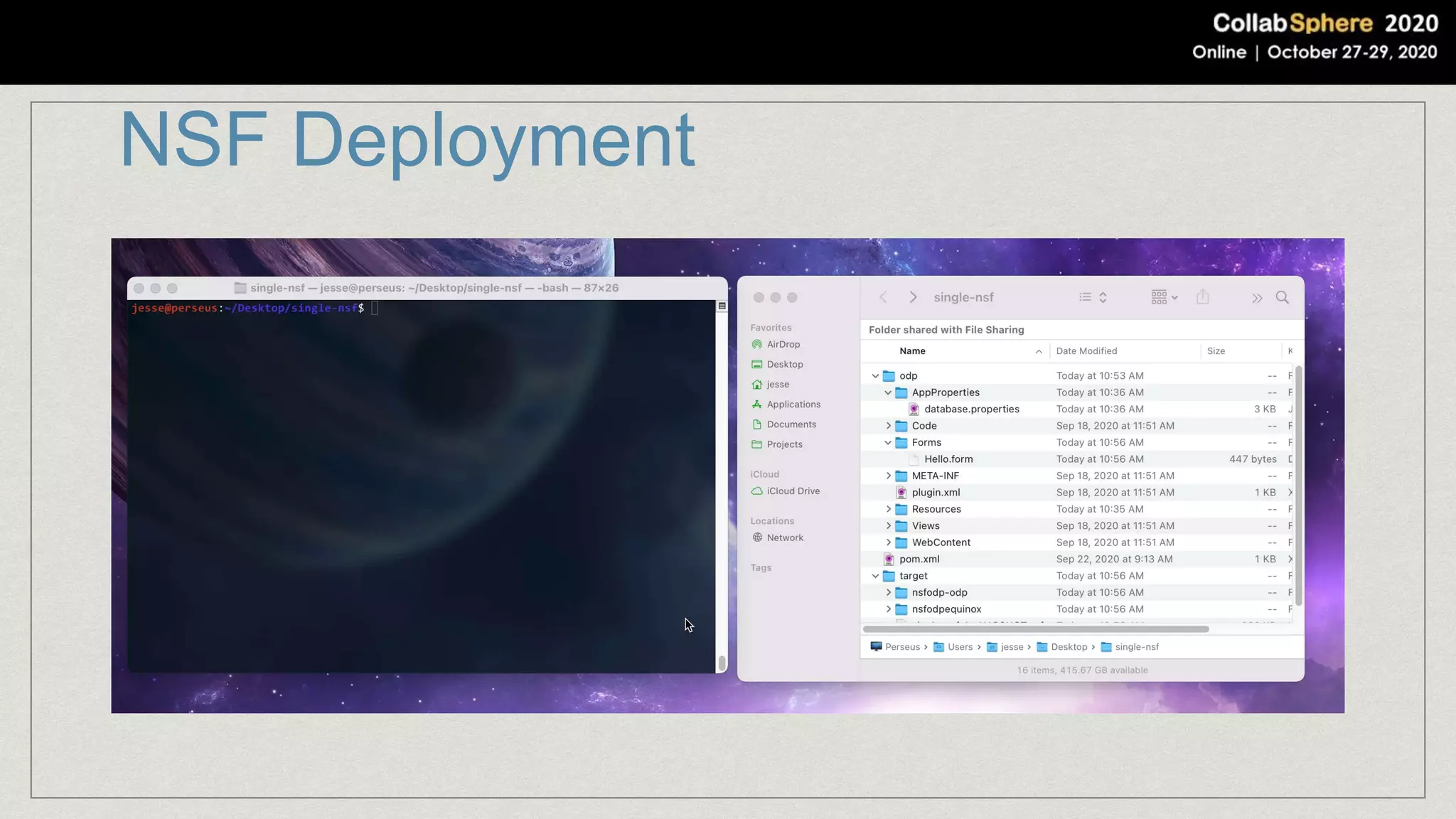
Task: Click jesse in the Finder path bar
Action: pyautogui.click(x=1005, y=647)
